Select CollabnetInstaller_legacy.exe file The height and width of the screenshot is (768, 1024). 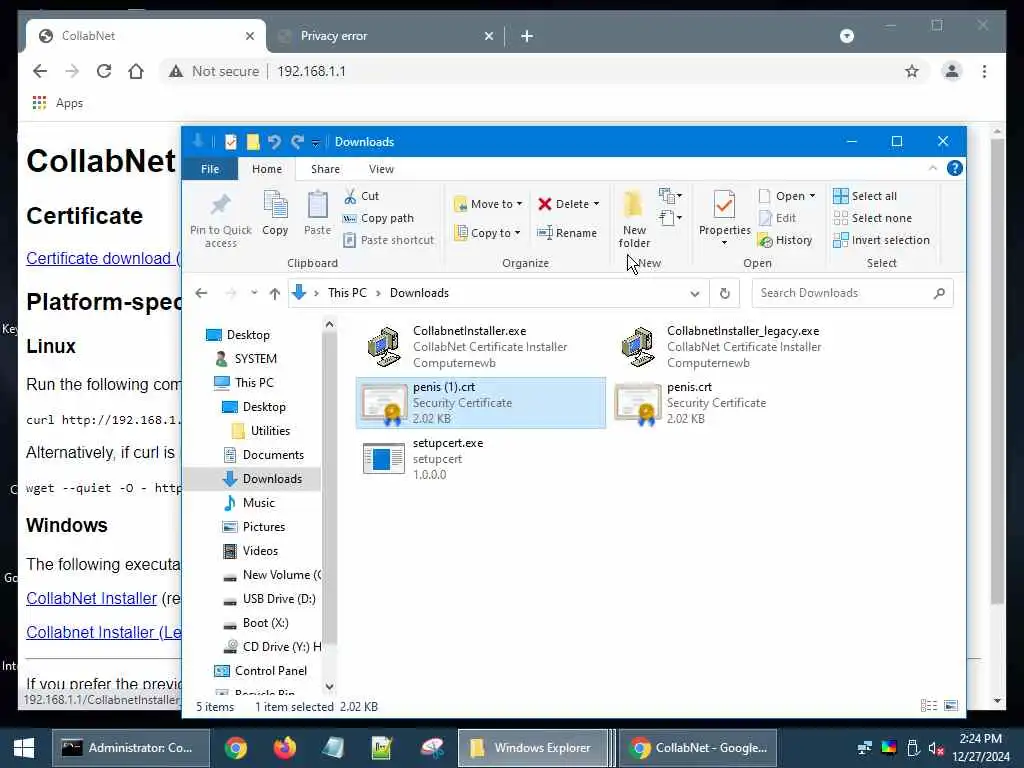pos(735,347)
